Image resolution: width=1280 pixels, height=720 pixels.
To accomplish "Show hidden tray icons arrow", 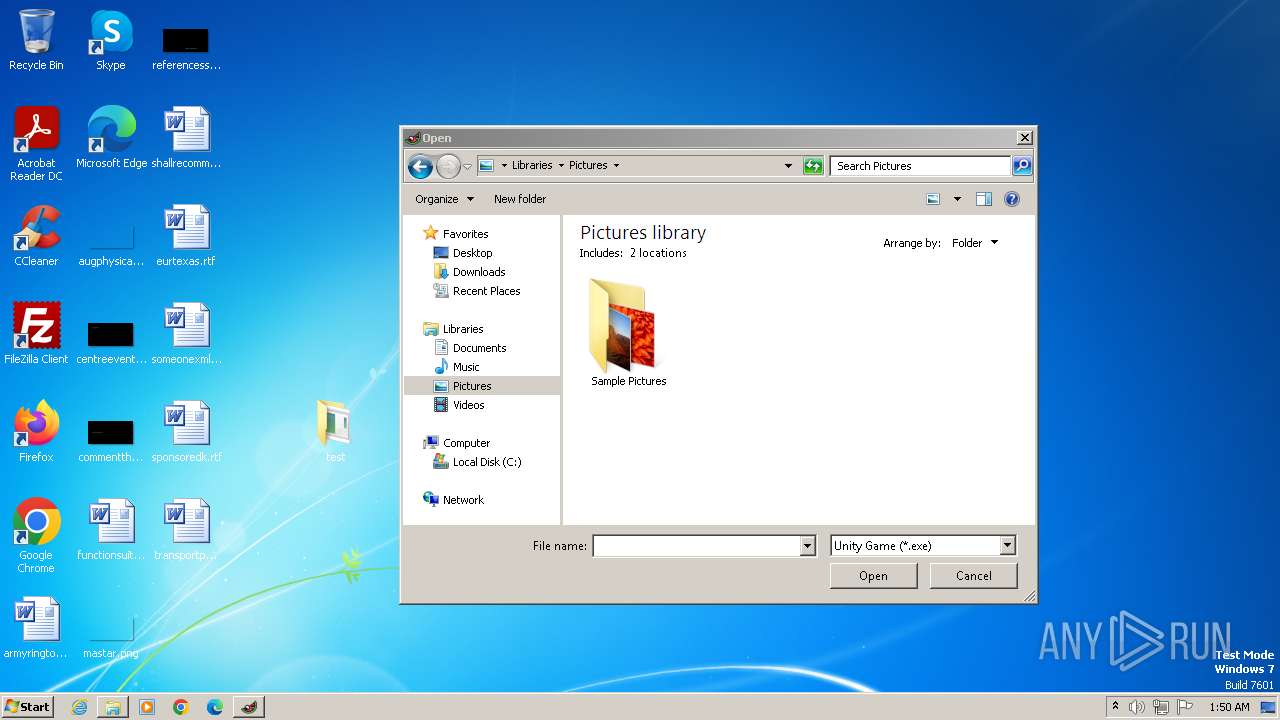I will click(1115, 707).
